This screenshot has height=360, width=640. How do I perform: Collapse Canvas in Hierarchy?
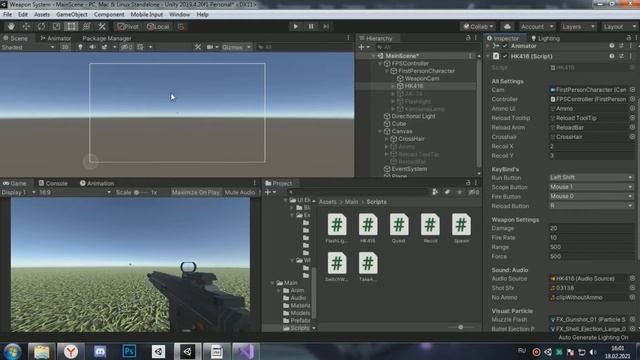pos(380,131)
